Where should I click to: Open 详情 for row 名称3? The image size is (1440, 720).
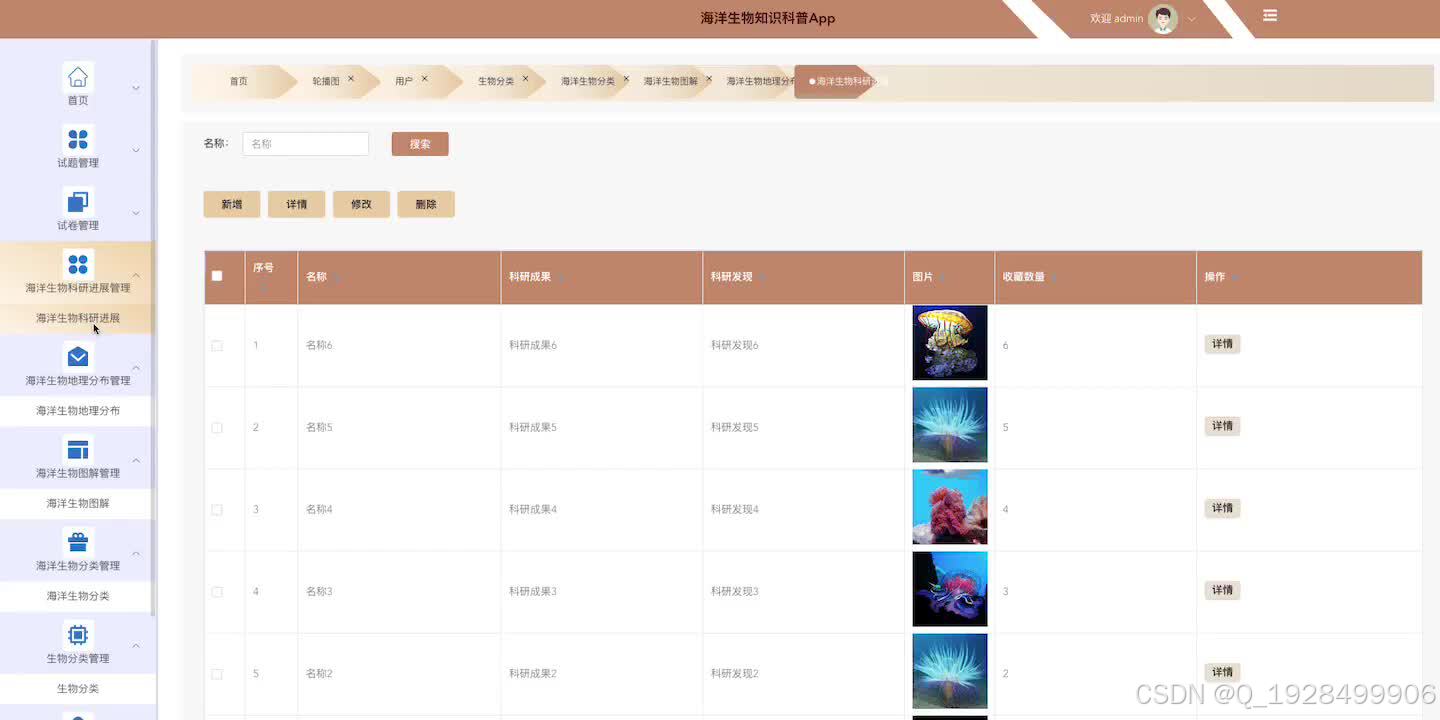point(1222,590)
